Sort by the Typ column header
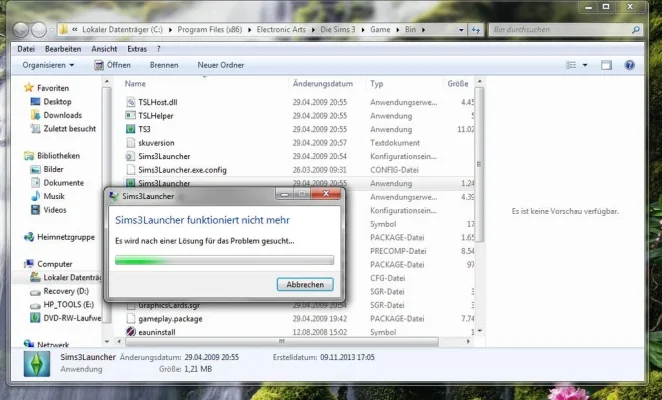The height and width of the screenshot is (400, 662). coord(377,84)
